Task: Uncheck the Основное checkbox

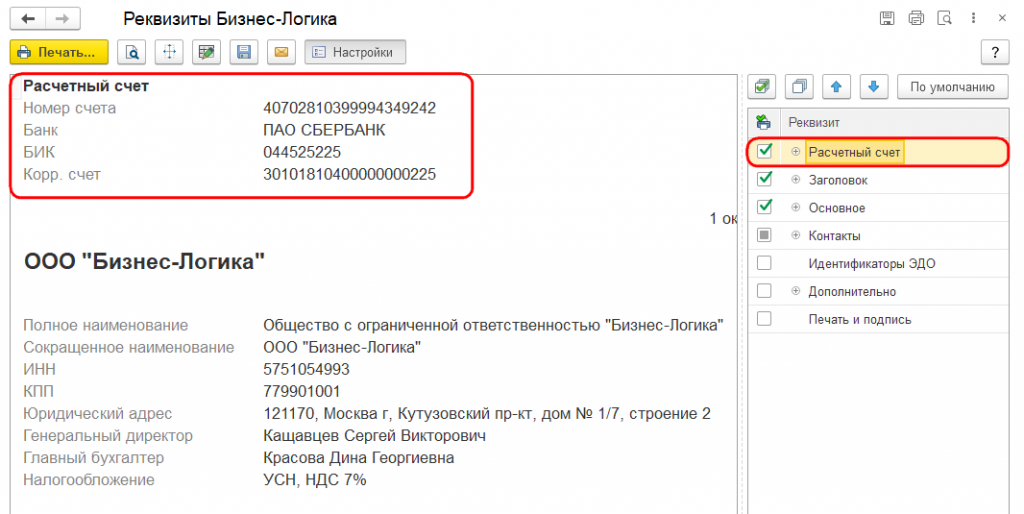Action: [764, 207]
